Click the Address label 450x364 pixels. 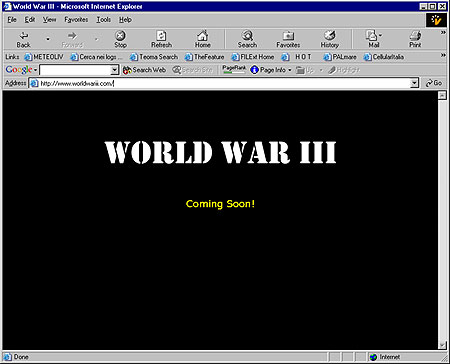(15, 83)
